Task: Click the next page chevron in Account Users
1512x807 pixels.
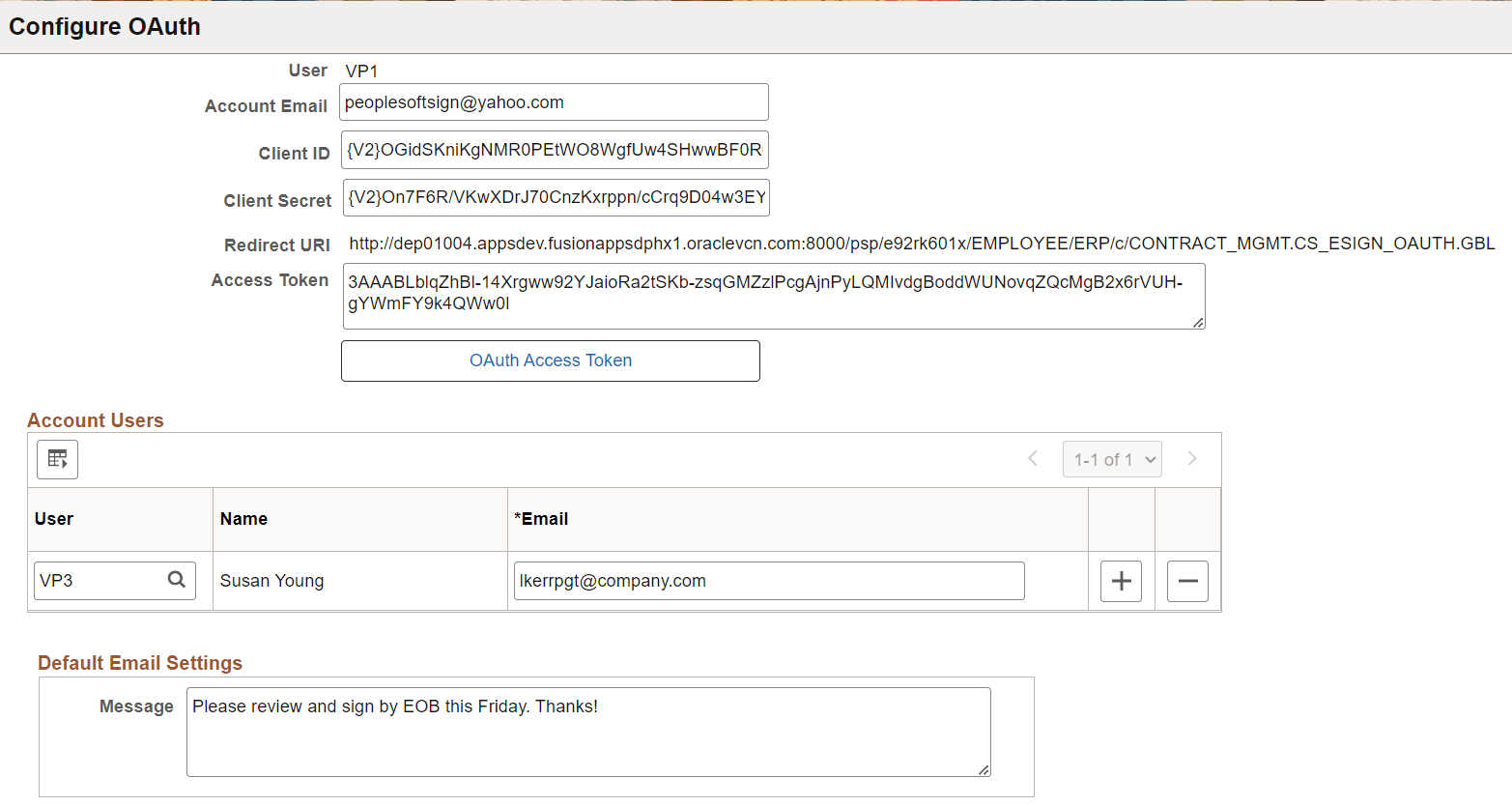Action: 1192,458
